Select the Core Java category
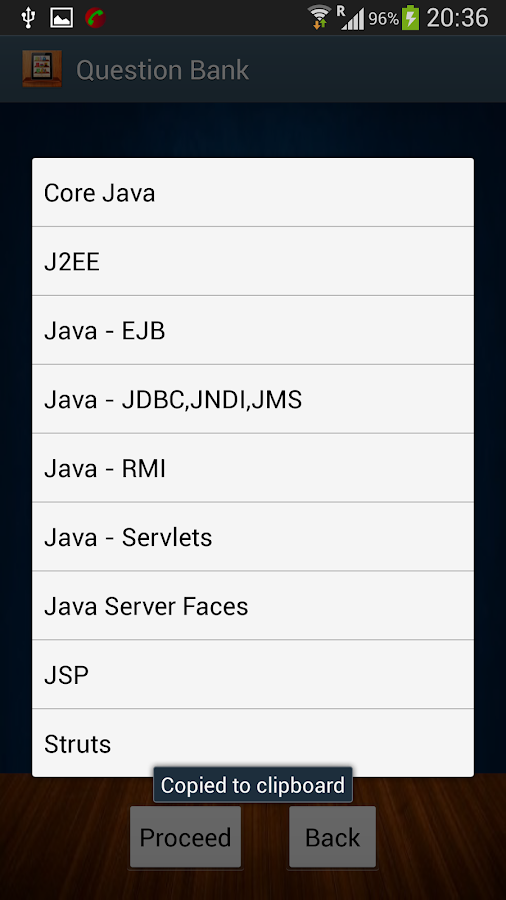The width and height of the screenshot is (506, 900). pos(253,193)
